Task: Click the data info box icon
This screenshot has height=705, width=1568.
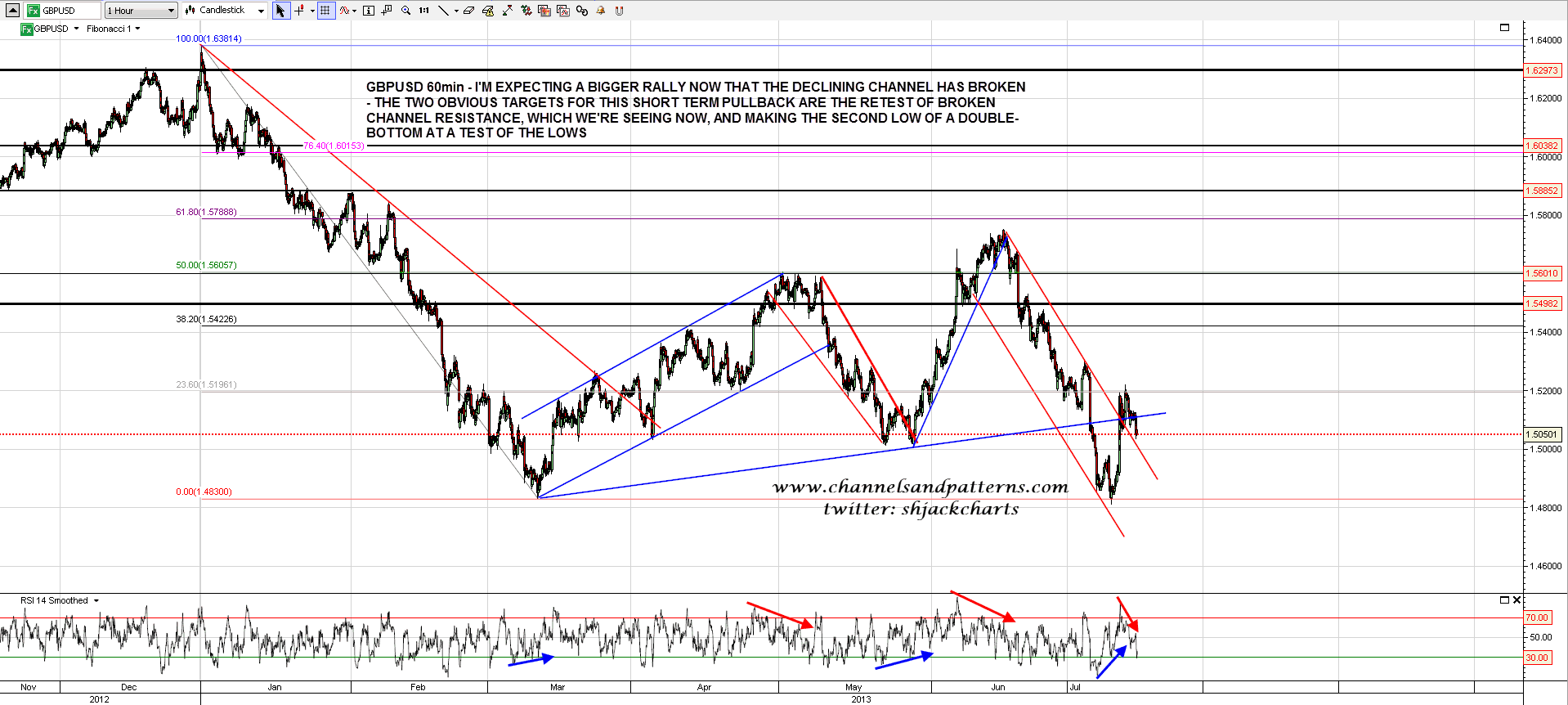Action: [369, 11]
